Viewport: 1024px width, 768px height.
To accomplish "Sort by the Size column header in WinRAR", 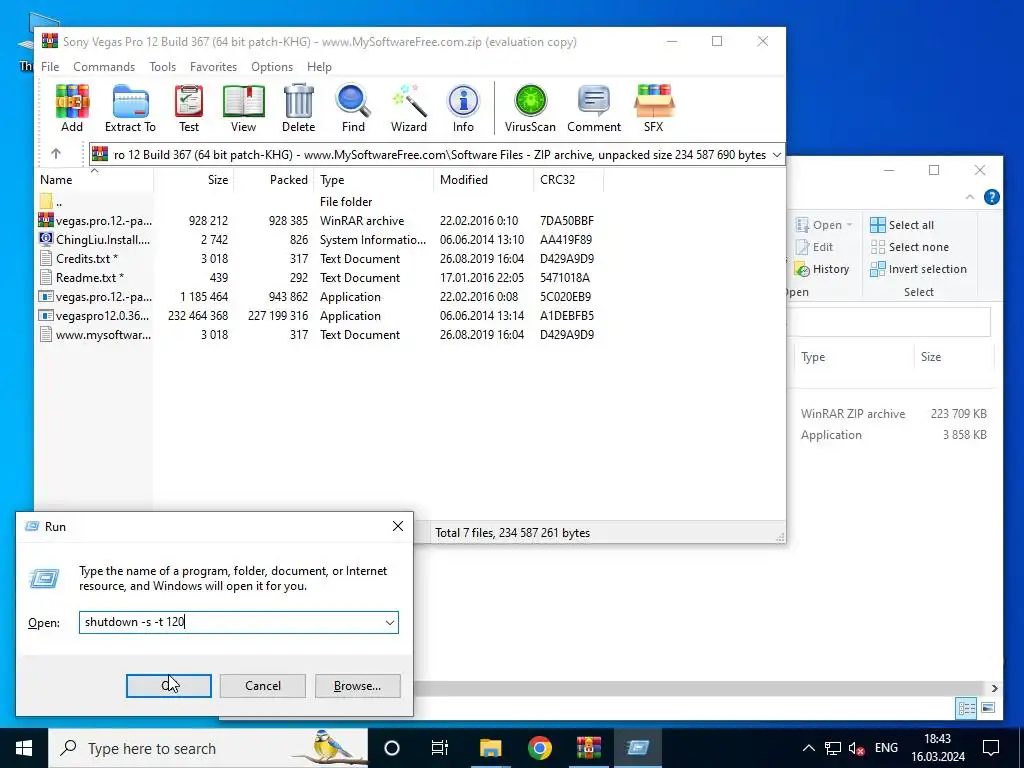I will [x=193, y=180].
